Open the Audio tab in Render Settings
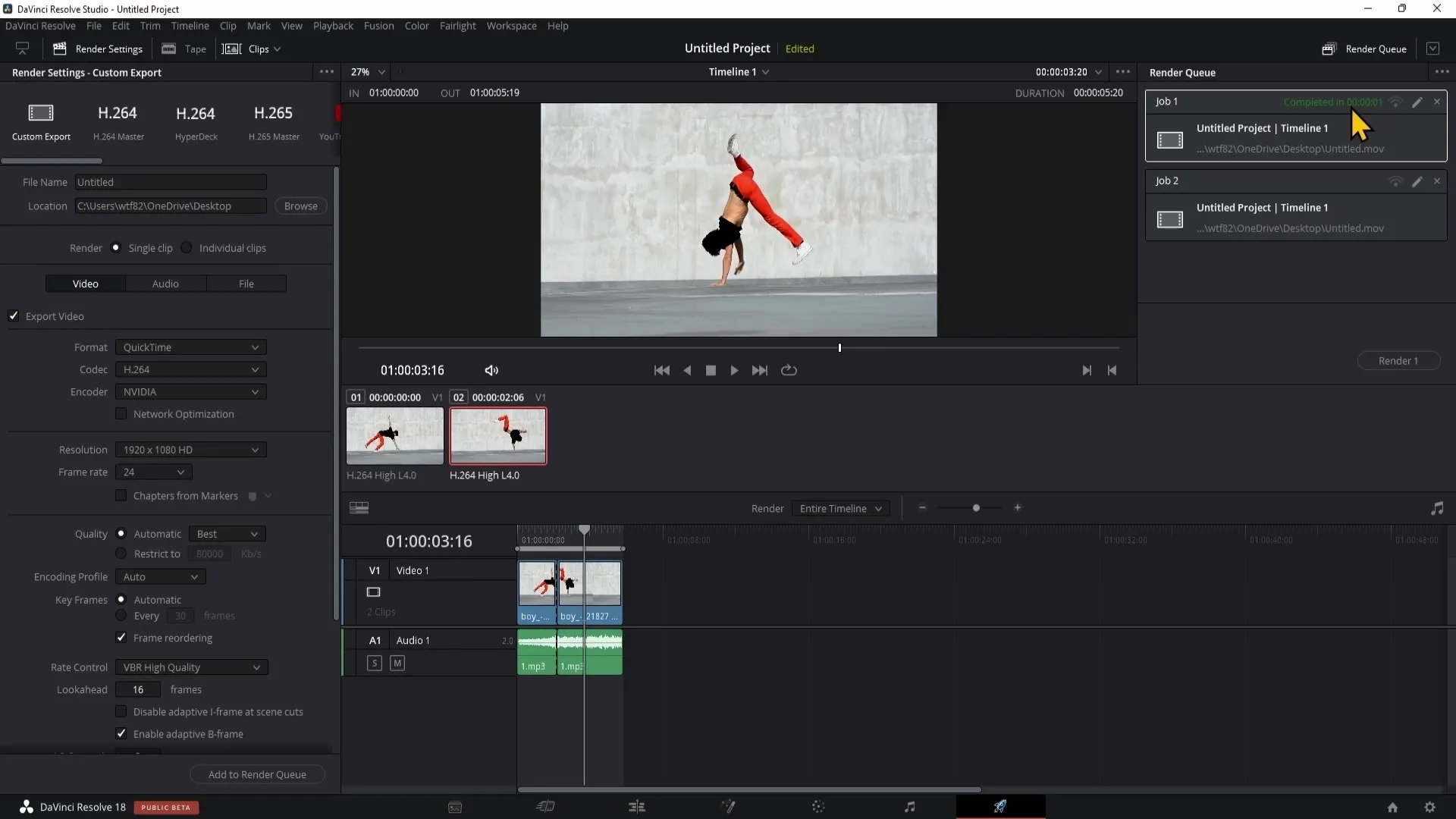The width and height of the screenshot is (1456, 819). (165, 283)
